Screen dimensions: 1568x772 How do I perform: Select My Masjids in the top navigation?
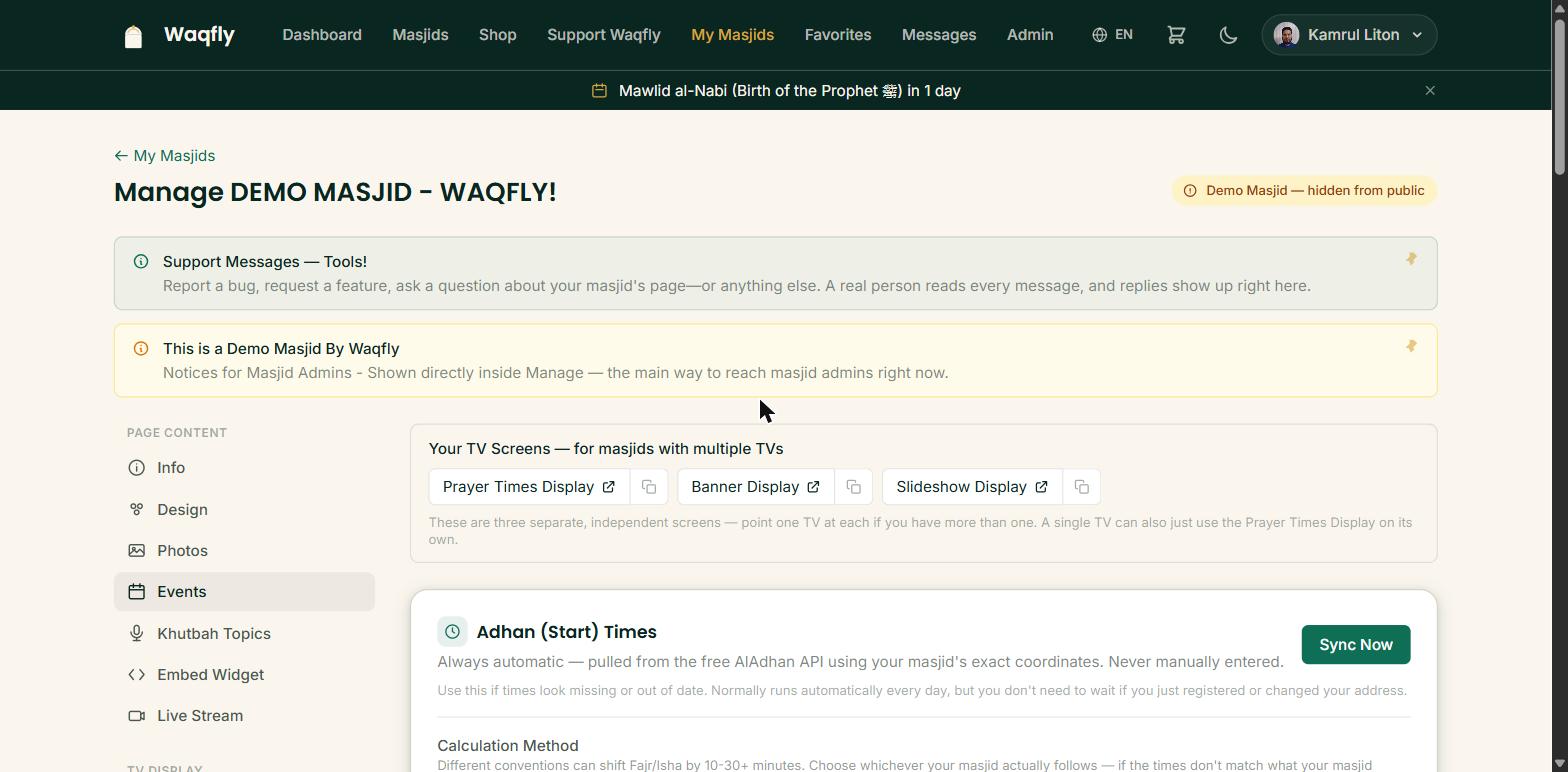point(732,35)
